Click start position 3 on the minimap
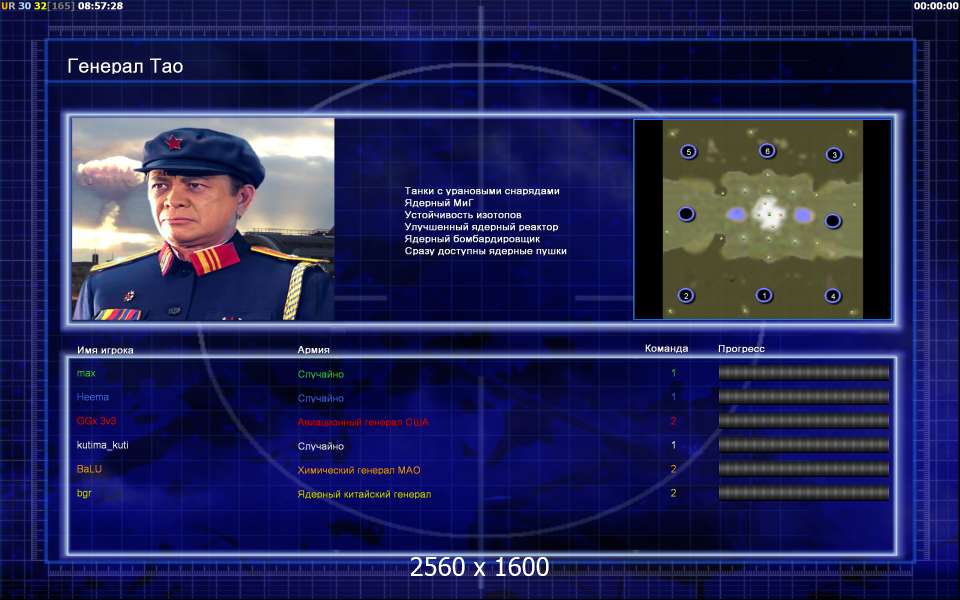 click(x=834, y=154)
